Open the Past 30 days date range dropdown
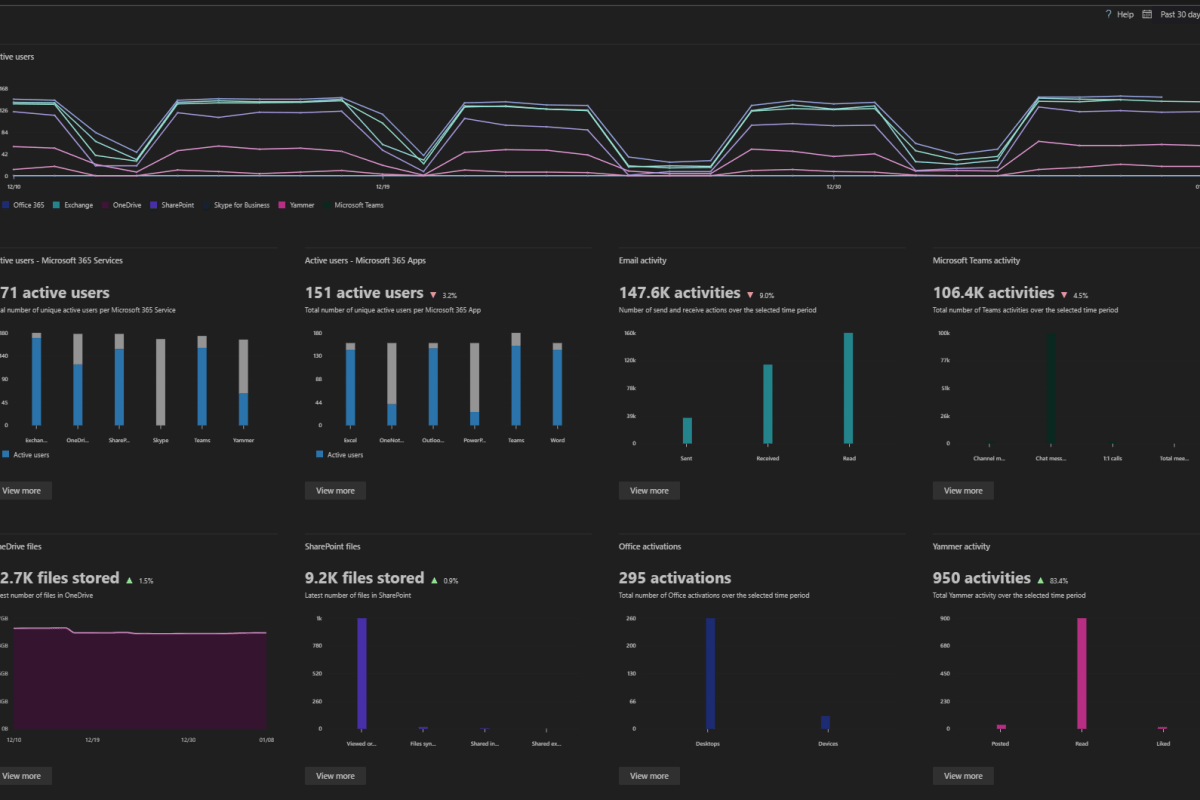This screenshot has width=1200, height=800. pos(1179,15)
